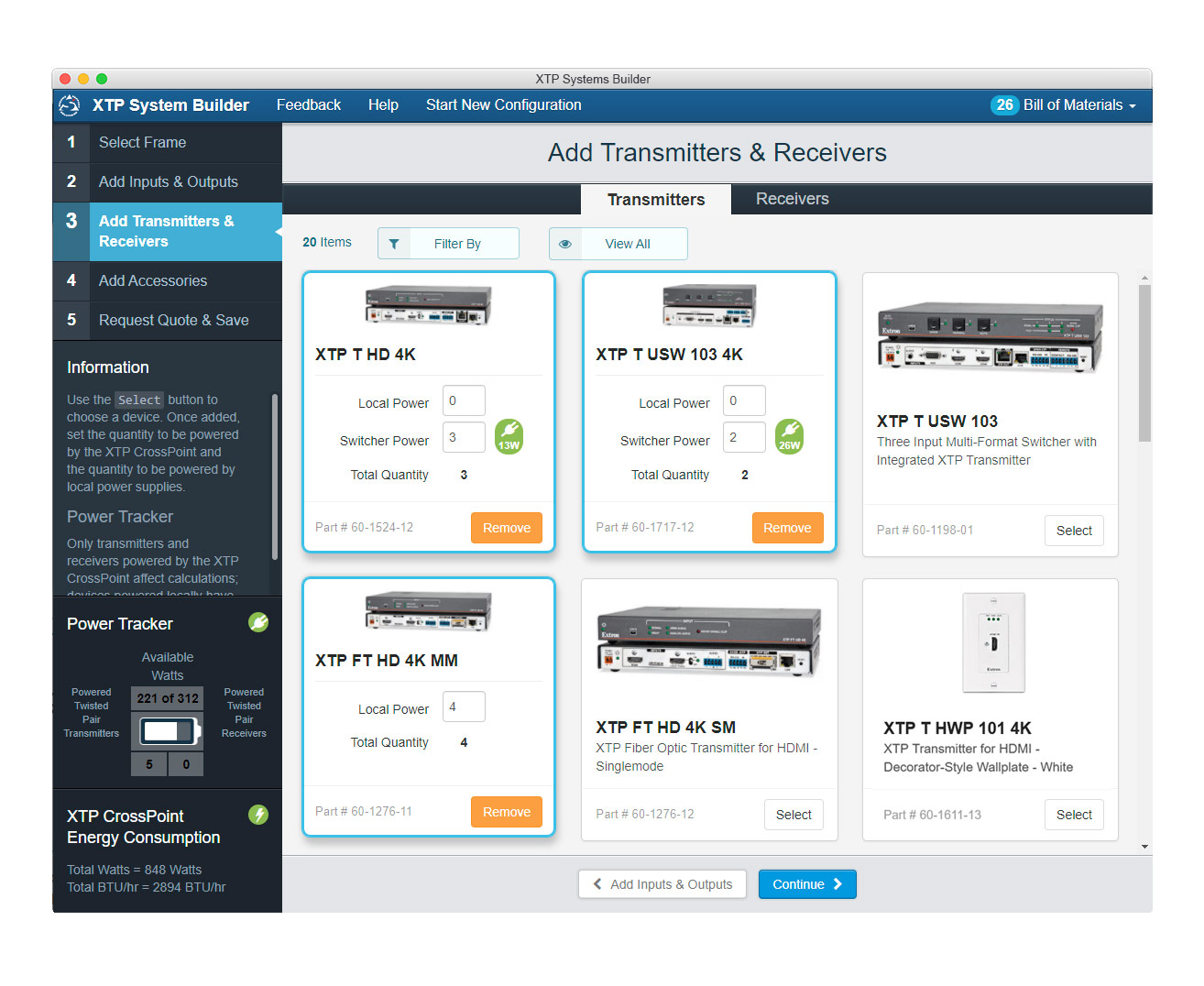
Task: Switch to the Transmitters tab
Action: (x=656, y=199)
